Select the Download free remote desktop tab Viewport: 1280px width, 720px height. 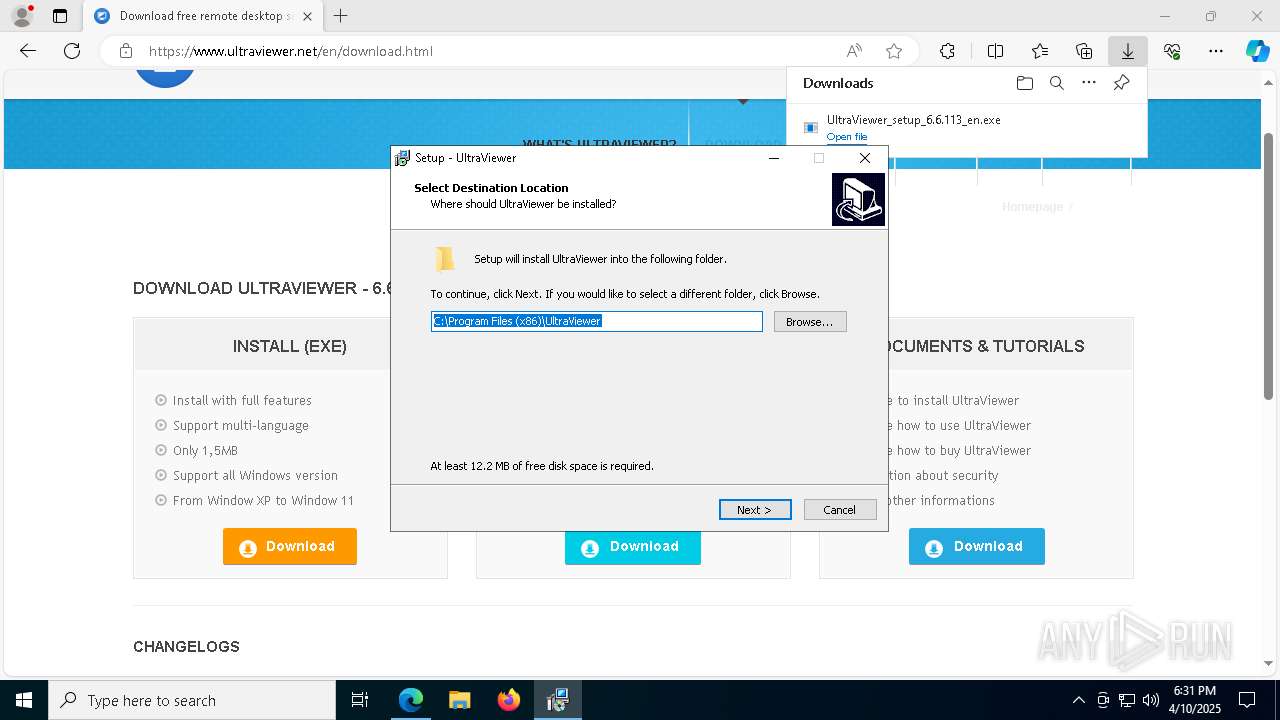click(x=204, y=16)
